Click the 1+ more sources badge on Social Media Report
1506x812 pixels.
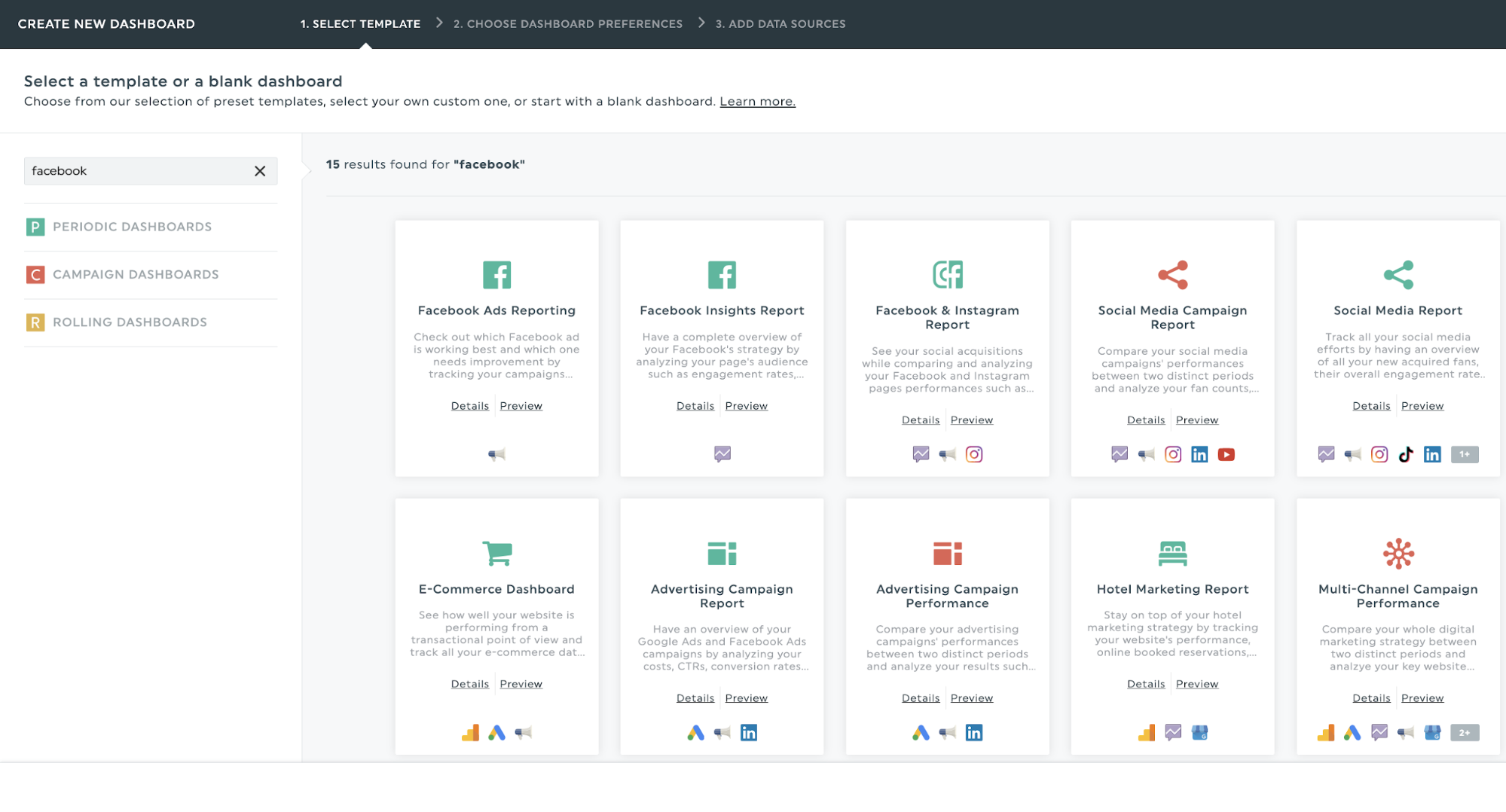[x=1465, y=454]
